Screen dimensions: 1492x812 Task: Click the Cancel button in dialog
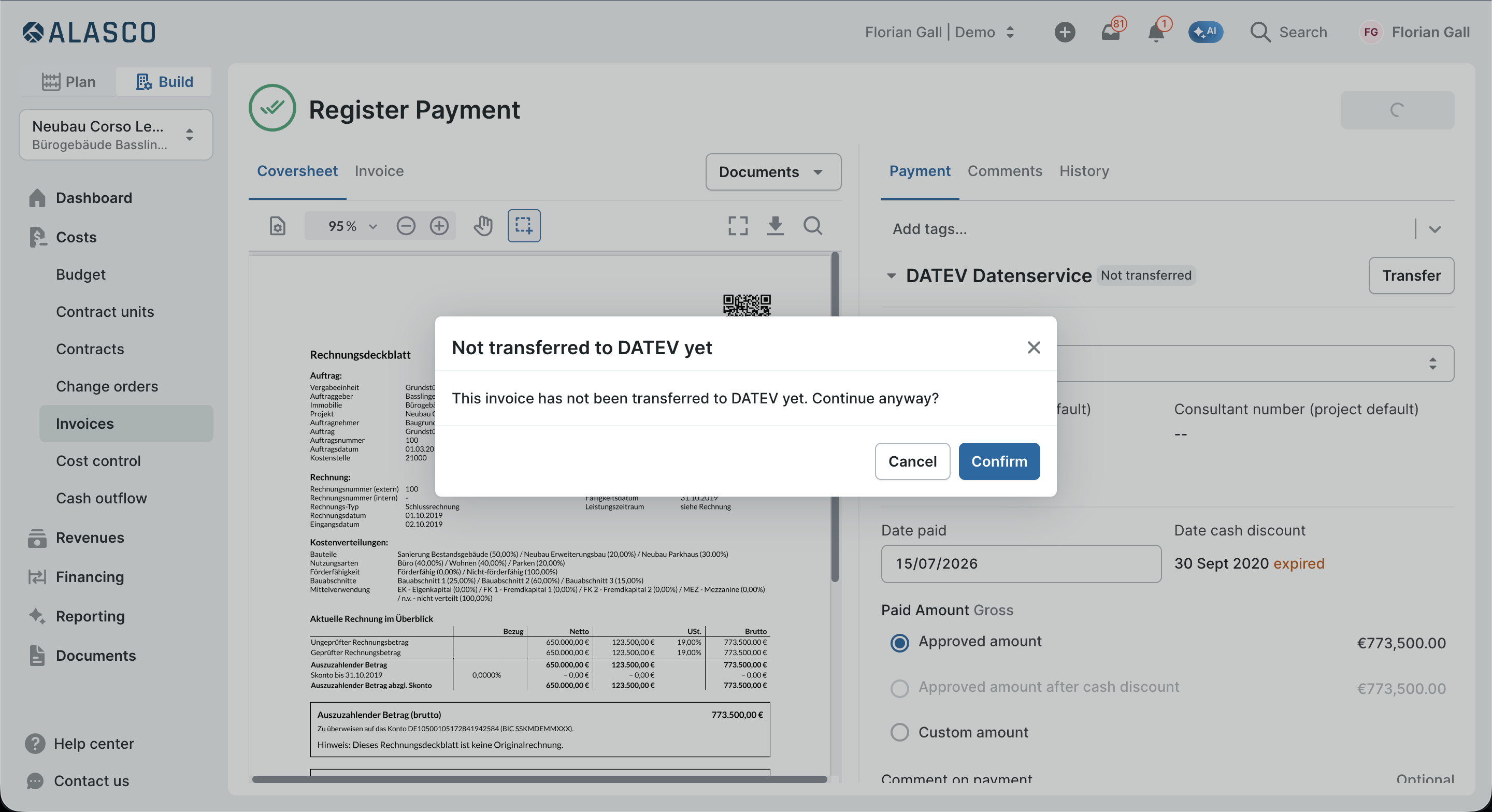pyautogui.click(x=912, y=461)
